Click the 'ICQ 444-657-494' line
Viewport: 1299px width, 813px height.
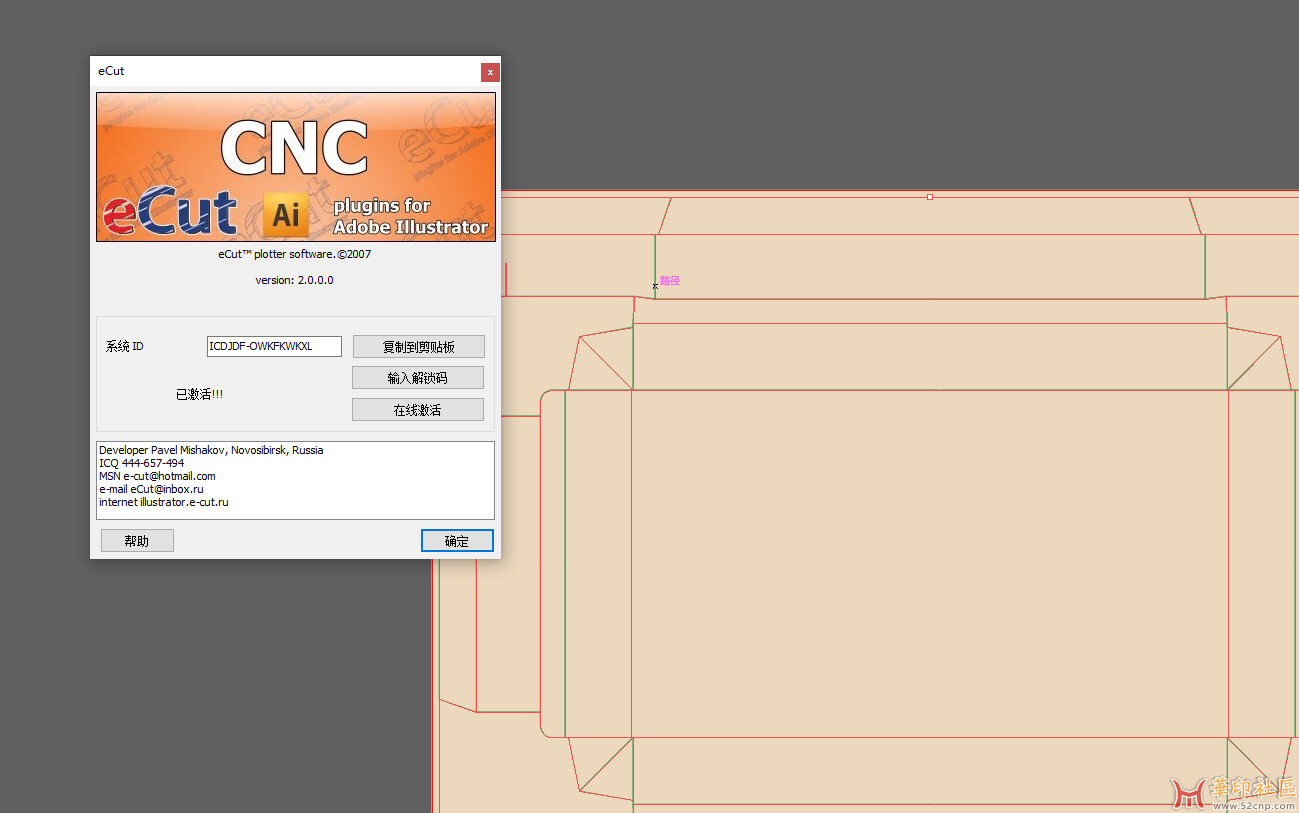point(141,463)
